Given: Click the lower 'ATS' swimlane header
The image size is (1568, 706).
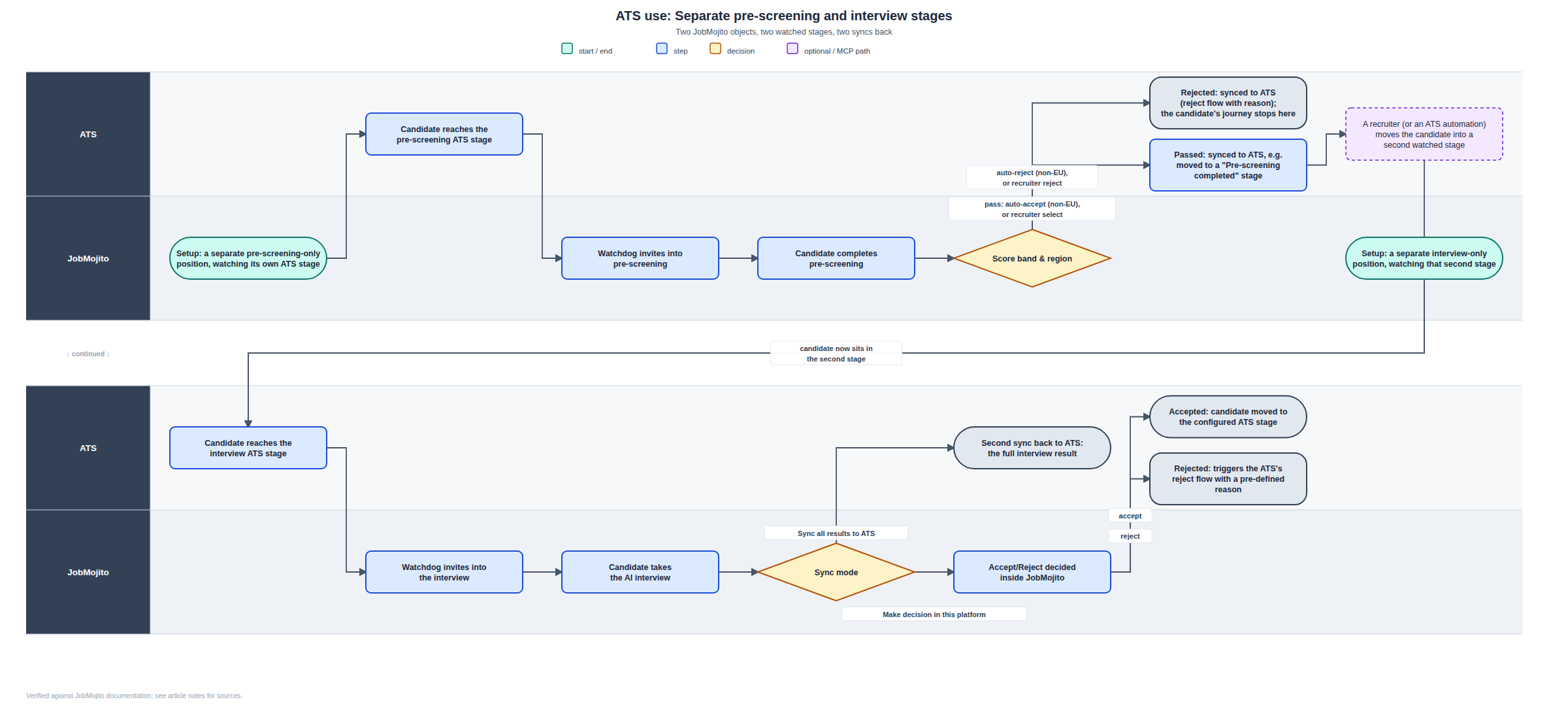Looking at the screenshot, I should point(88,448).
